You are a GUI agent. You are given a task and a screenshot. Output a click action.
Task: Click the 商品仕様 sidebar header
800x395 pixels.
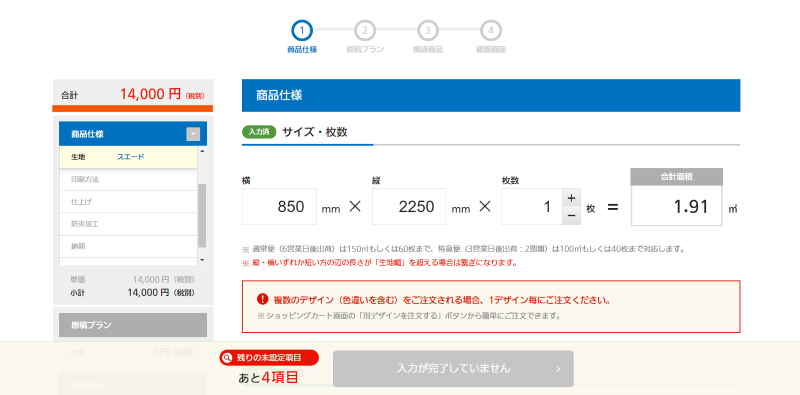(133, 134)
